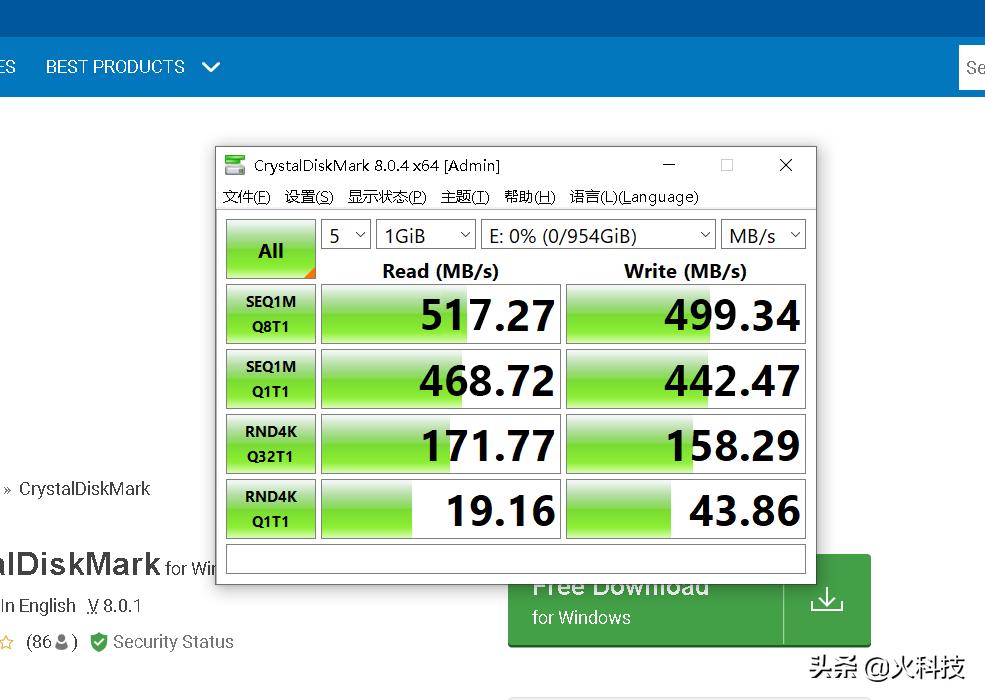Run the RND4K Q1T1 benchmark test
985x700 pixels.
tap(270, 508)
